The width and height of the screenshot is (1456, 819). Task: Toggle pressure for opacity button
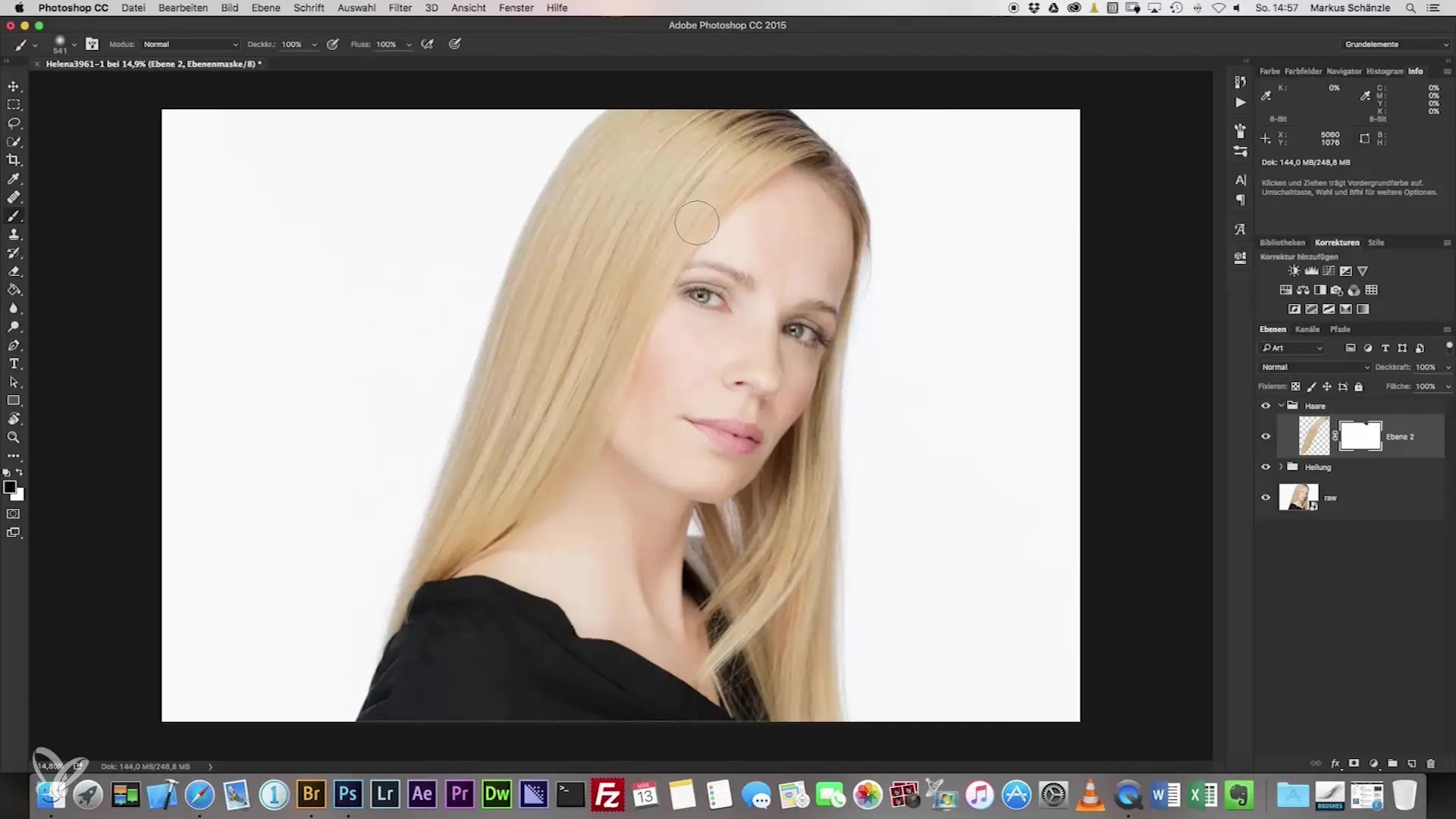point(332,44)
